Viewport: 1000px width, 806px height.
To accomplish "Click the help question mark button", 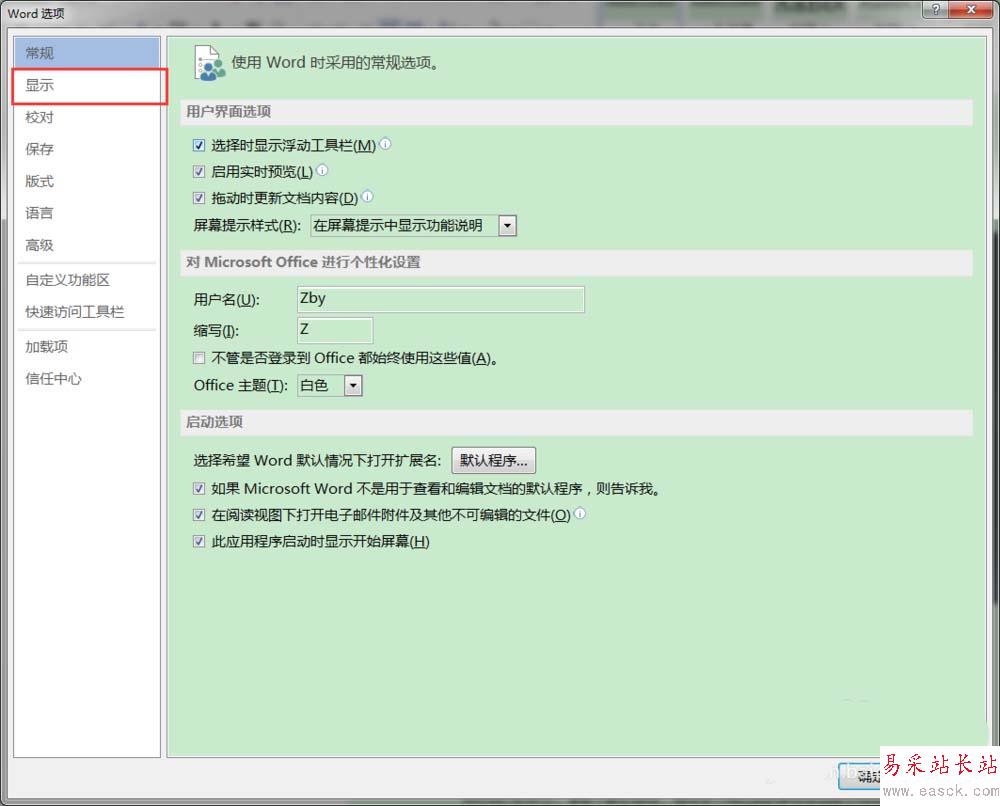I will (935, 9).
